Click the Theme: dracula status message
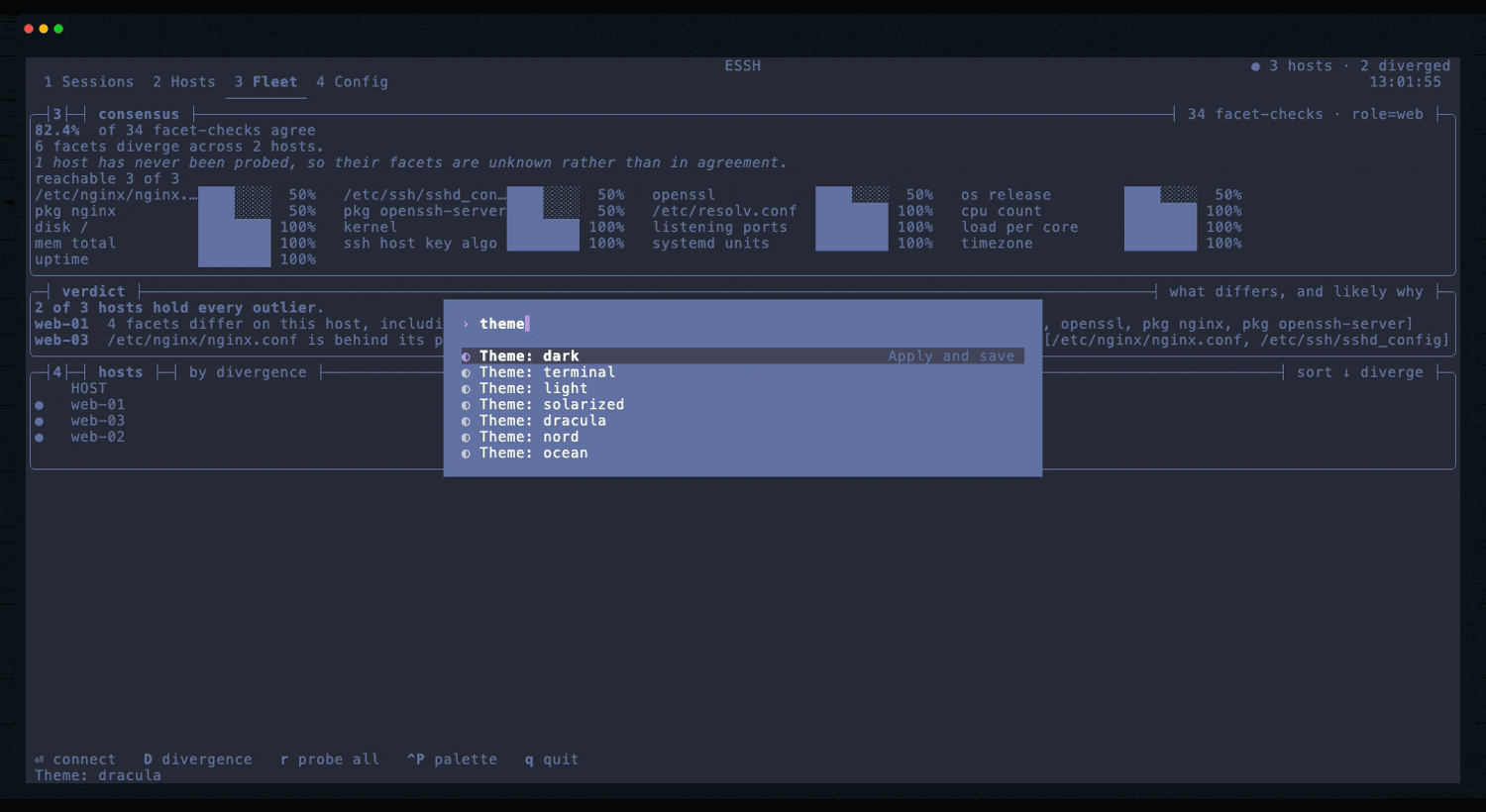1486x812 pixels. click(x=98, y=775)
